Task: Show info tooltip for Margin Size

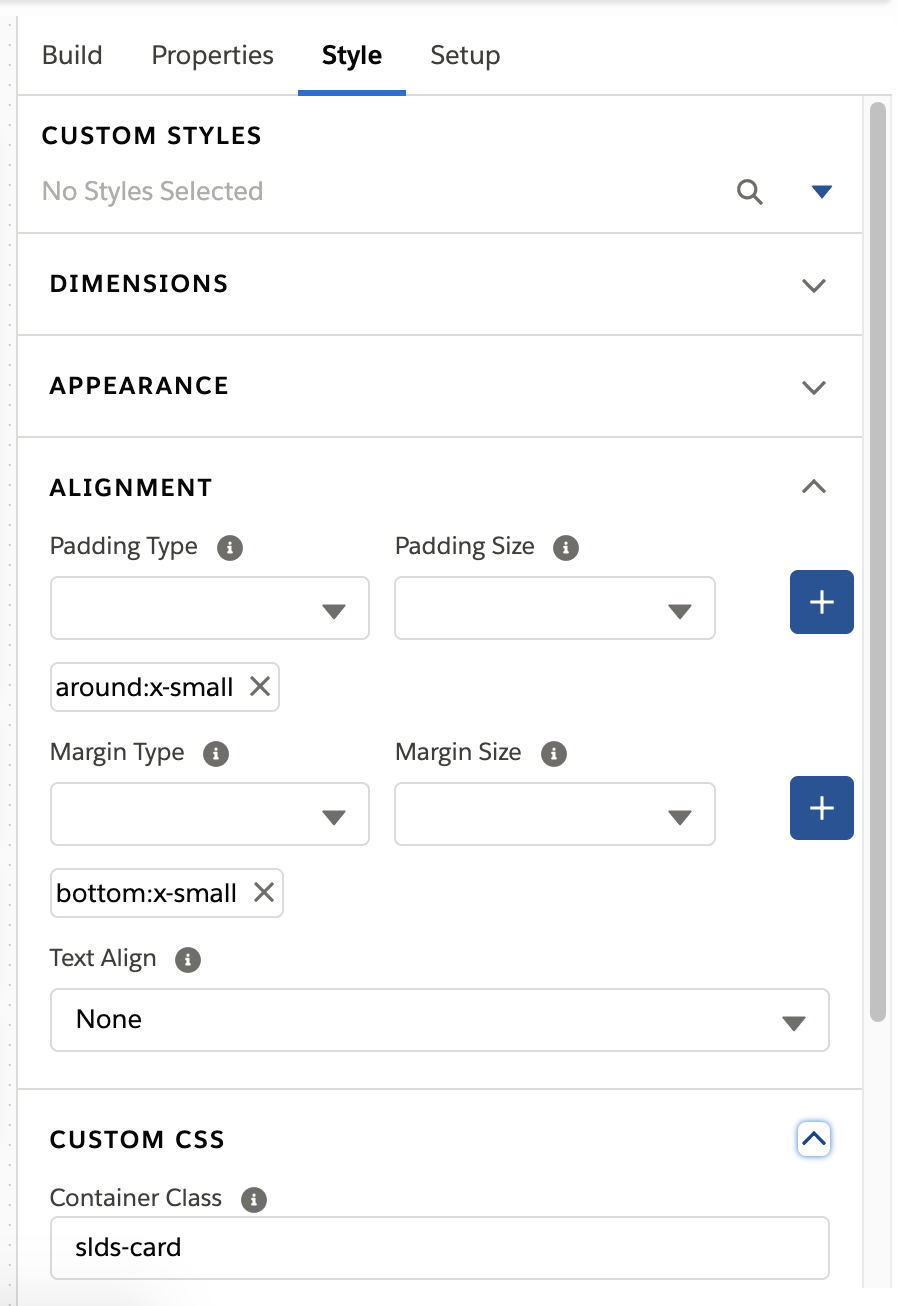Action: (x=553, y=754)
